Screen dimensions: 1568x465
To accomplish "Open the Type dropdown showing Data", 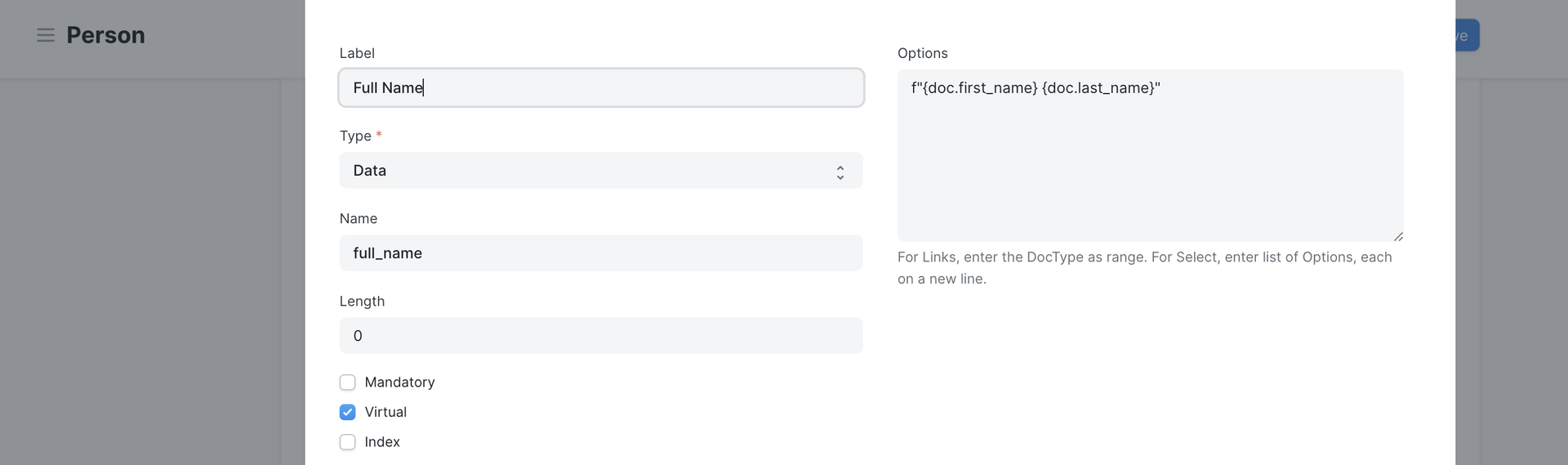I will (600, 171).
